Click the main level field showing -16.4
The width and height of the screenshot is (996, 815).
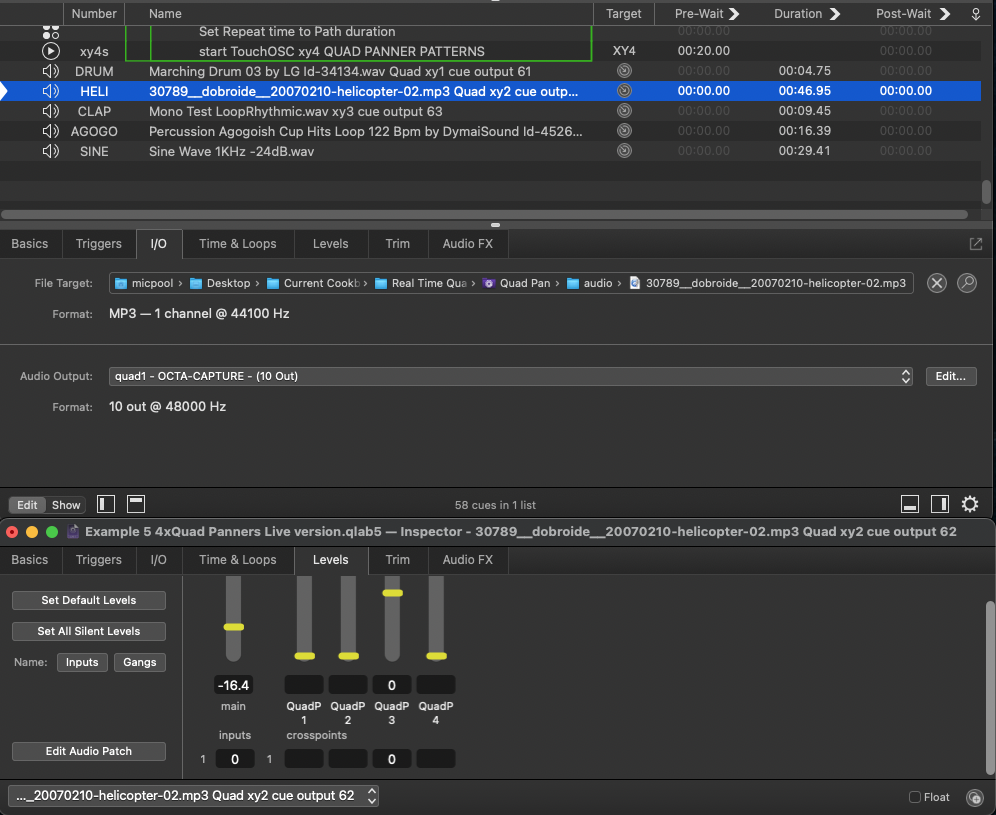233,685
